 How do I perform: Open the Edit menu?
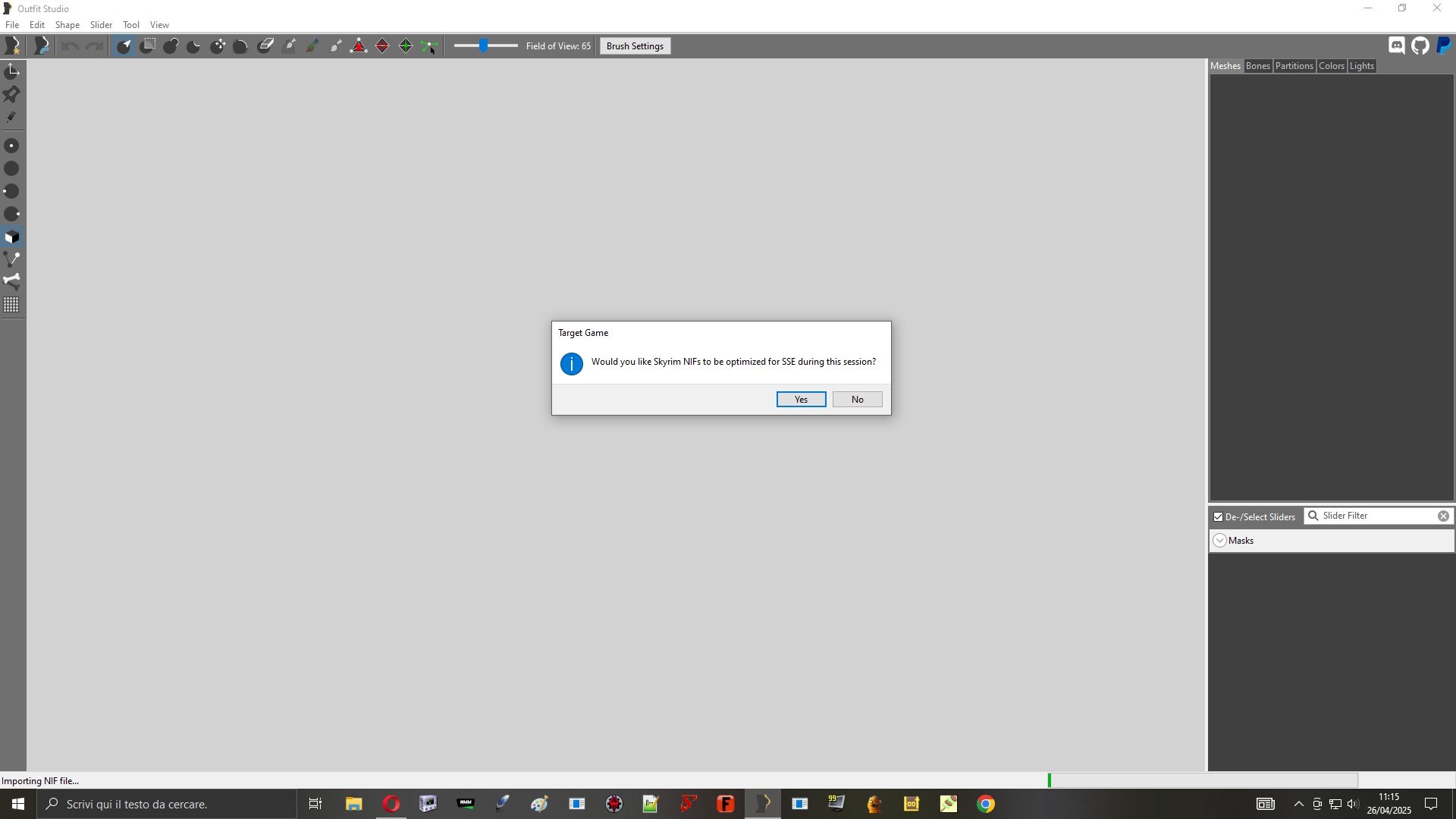[37, 25]
